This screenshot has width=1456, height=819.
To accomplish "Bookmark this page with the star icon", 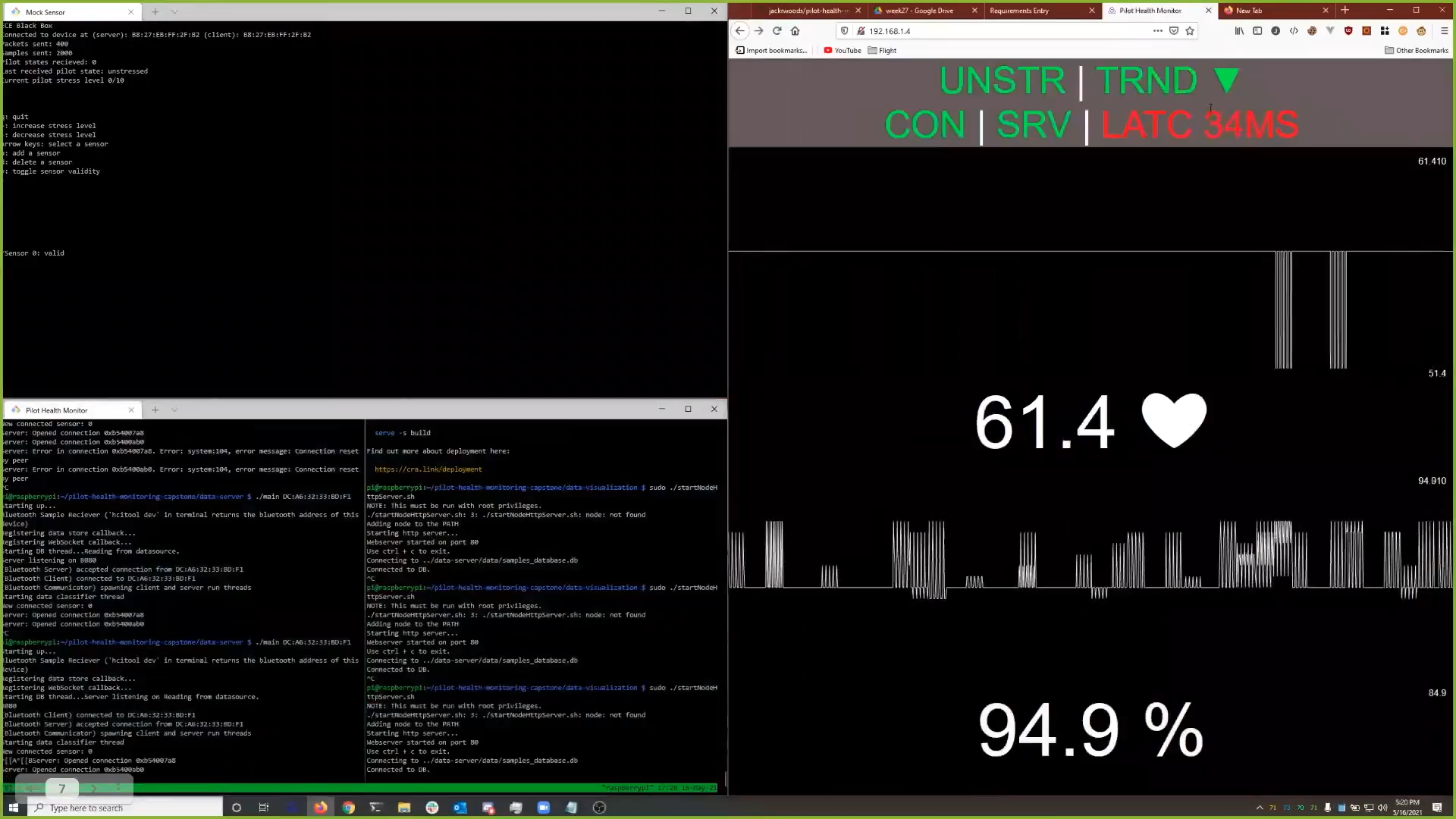I will tap(1190, 31).
